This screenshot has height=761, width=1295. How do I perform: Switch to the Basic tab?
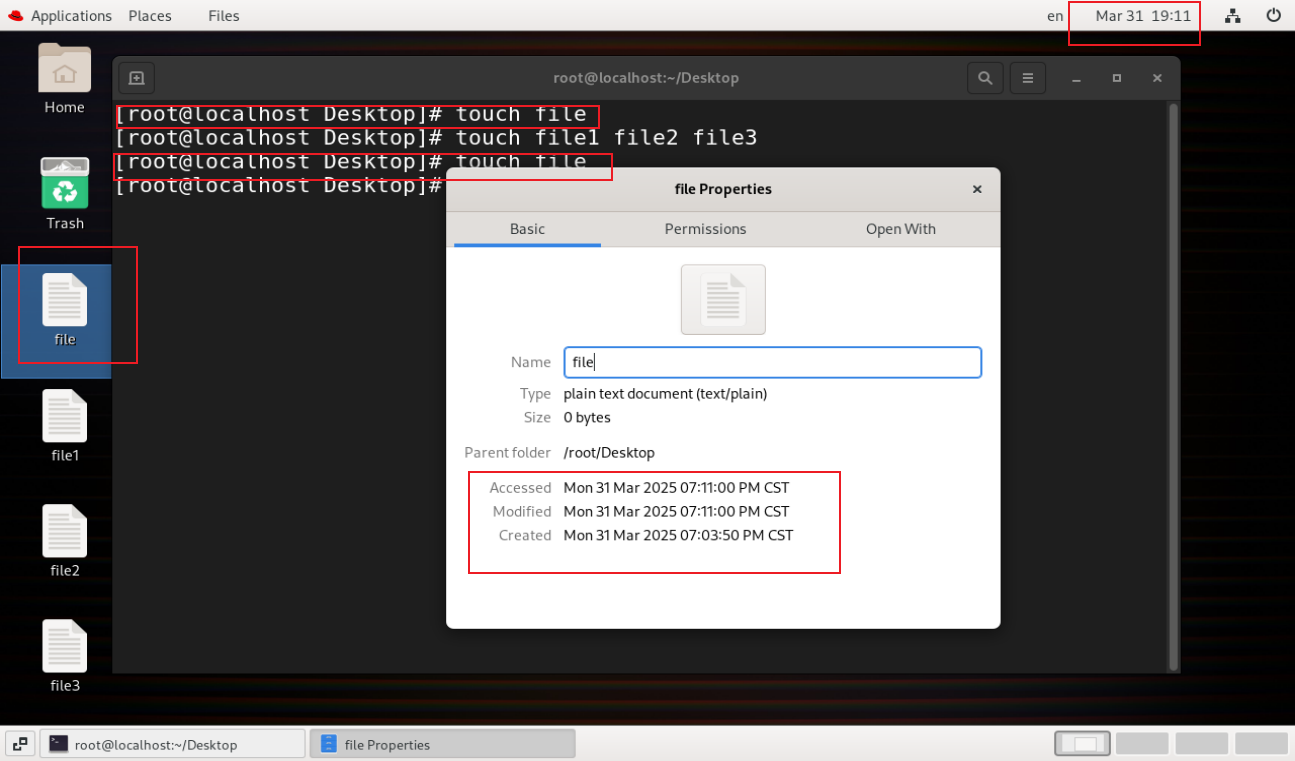click(527, 229)
